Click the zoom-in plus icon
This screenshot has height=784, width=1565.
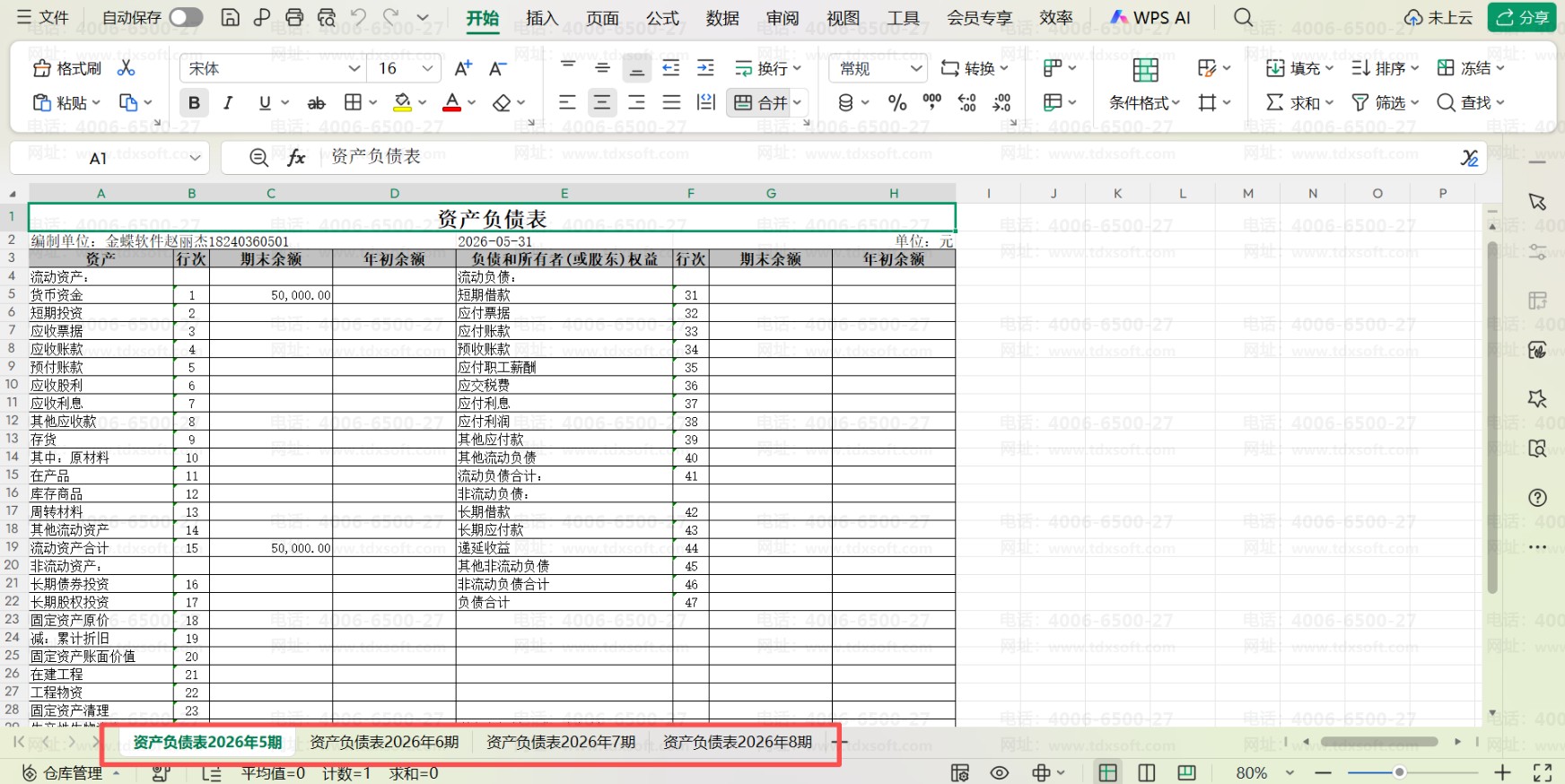pyautogui.click(x=1502, y=772)
